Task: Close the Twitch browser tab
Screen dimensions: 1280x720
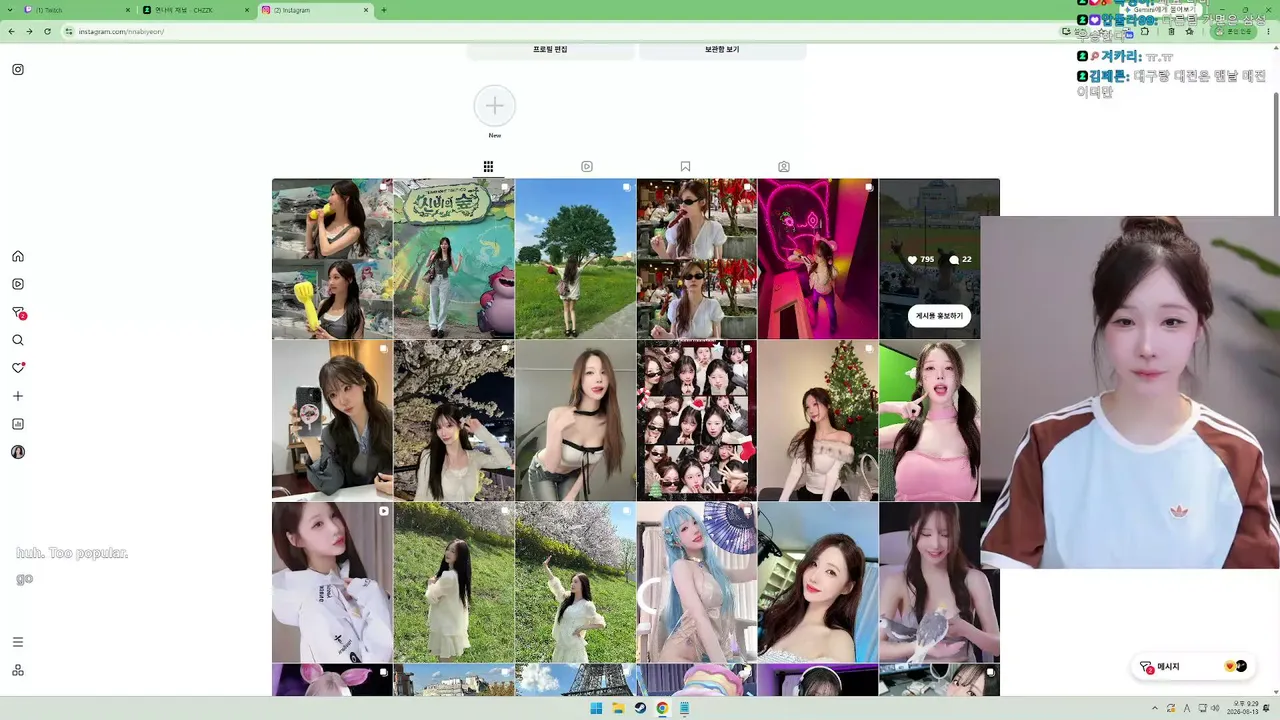Action: 128,10
